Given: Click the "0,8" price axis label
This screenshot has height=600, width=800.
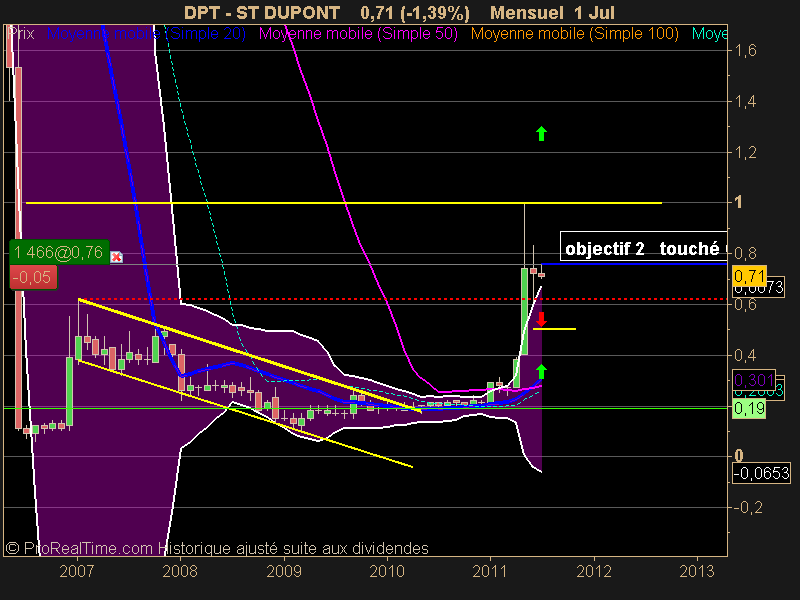Looking at the screenshot, I should [x=745, y=253].
